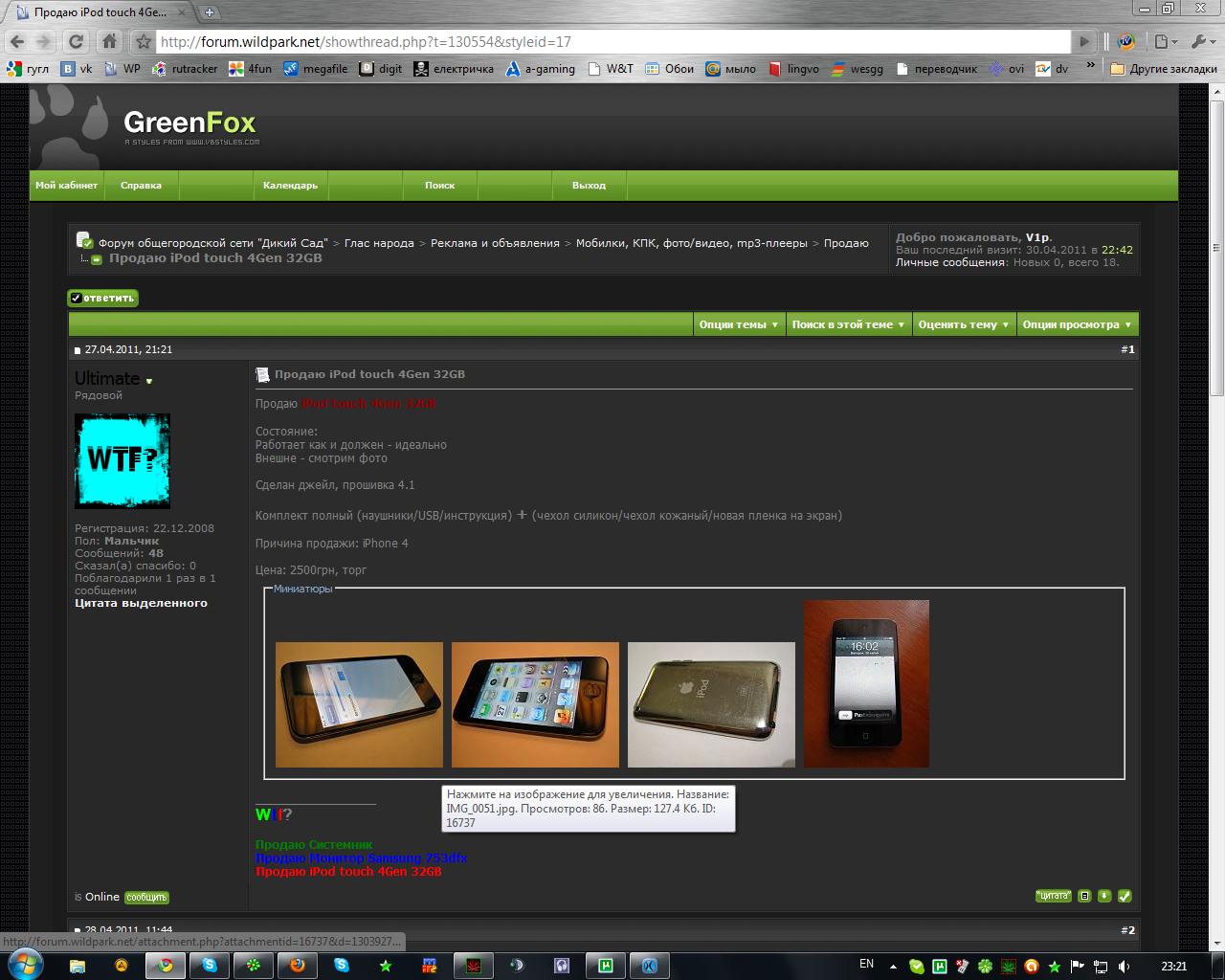The width and height of the screenshot is (1225, 980).
Task: Switch input language via EN indicator
Action: (x=866, y=965)
